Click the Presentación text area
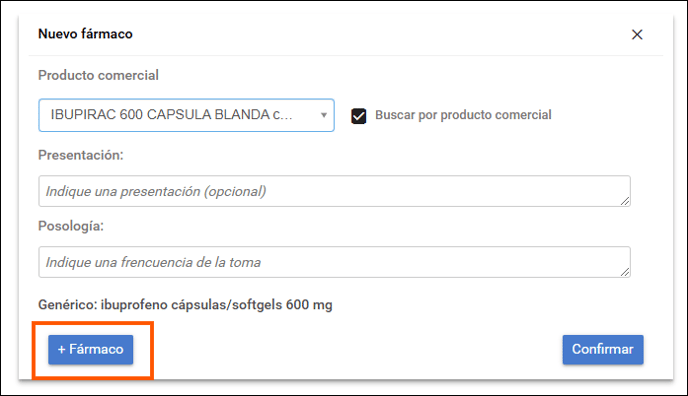Screen dimensions: 688x396 334,191
